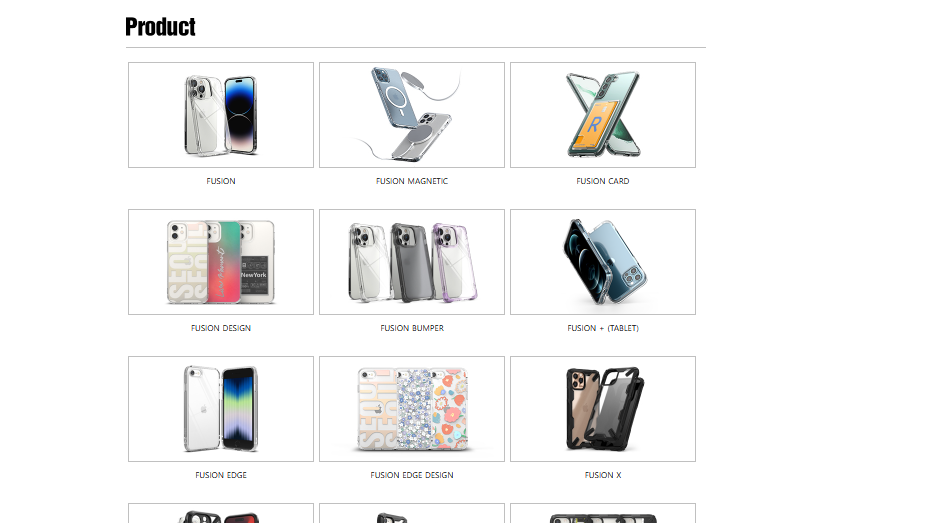929x523 pixels.
Task: Open the Fusion Design cases thumbnail
Action: pyautogui.click(x=221, y=262)
